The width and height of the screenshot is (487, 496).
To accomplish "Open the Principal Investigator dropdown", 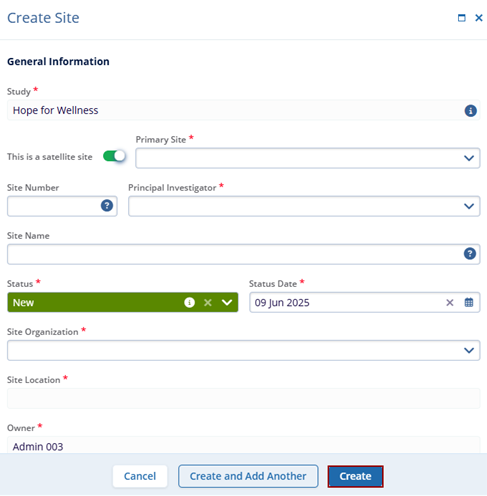I will coord(469,206).
